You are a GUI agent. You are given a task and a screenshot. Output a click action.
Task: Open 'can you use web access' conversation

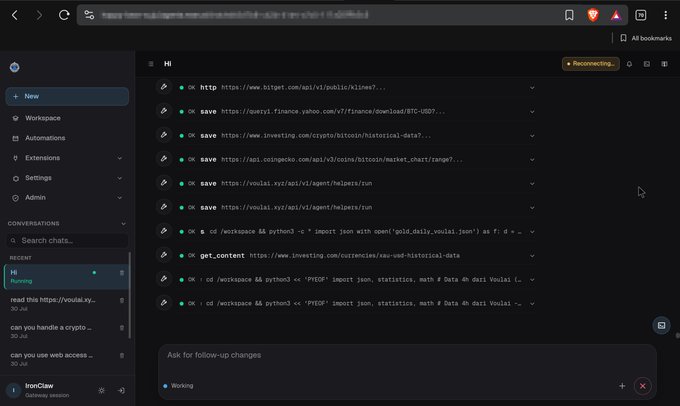[66, 359]
